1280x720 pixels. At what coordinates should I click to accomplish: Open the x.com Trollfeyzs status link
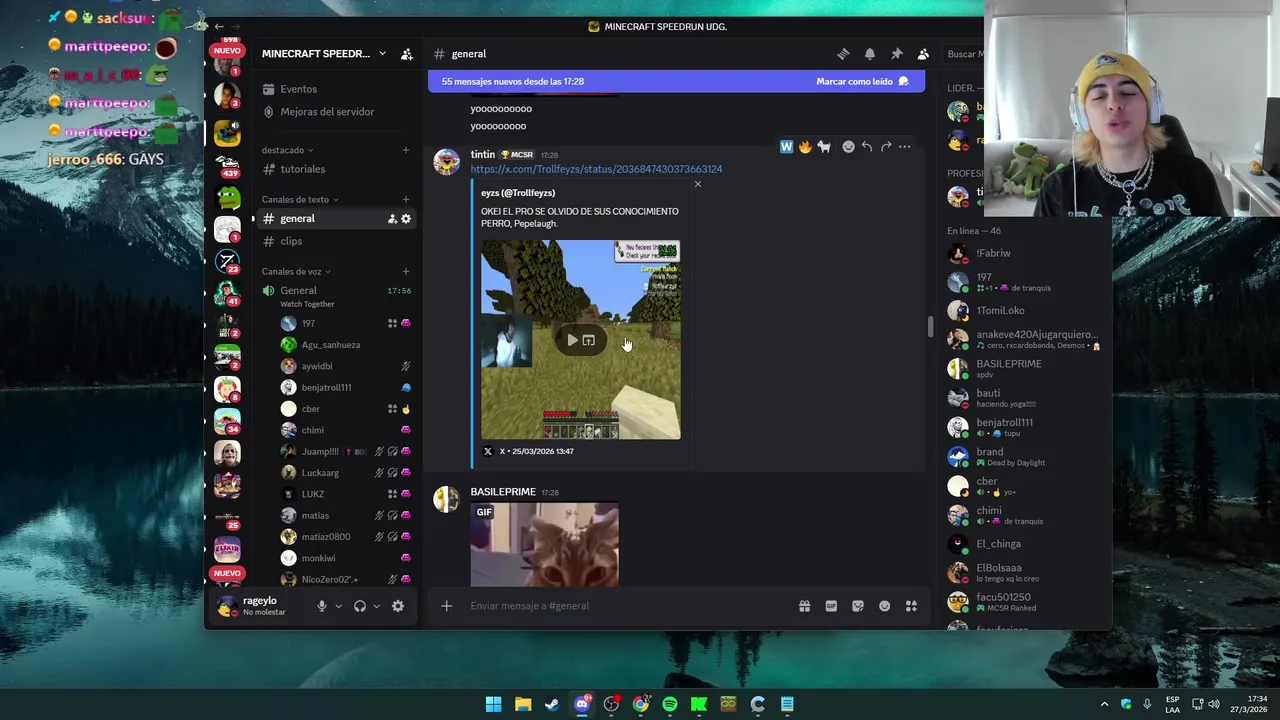tap(596, 169)
